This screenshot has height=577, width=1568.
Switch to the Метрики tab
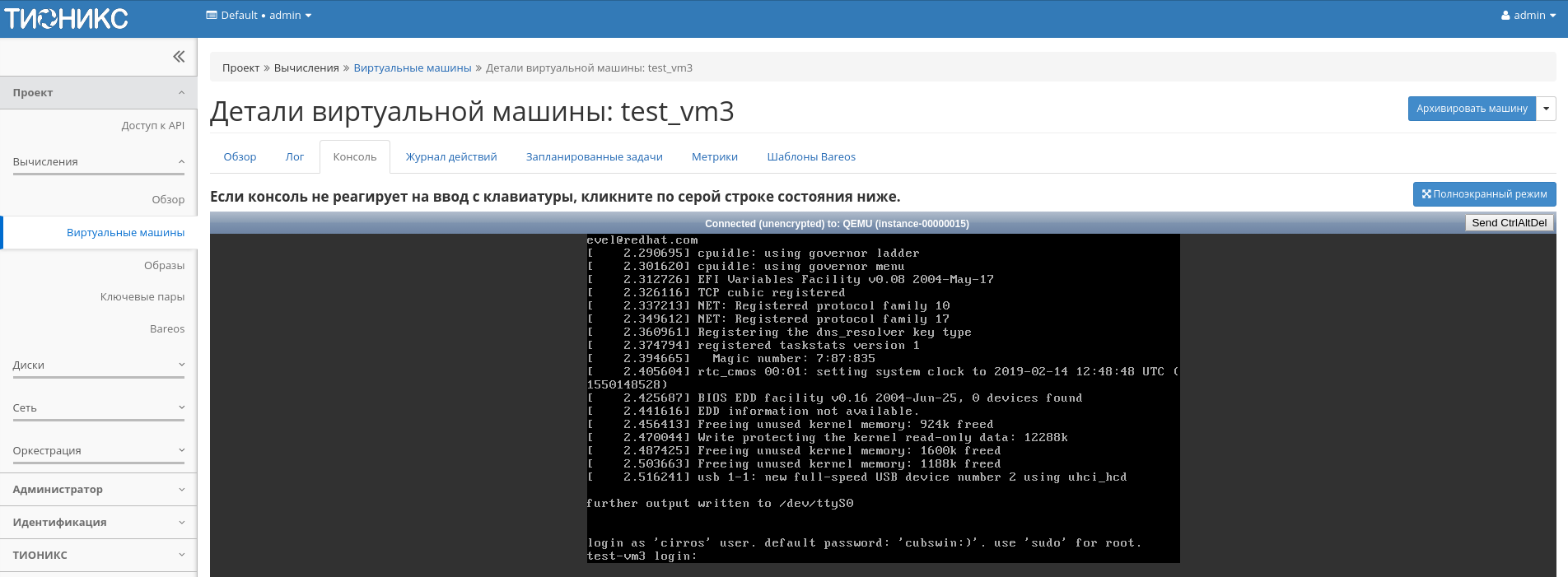[714, 156]
